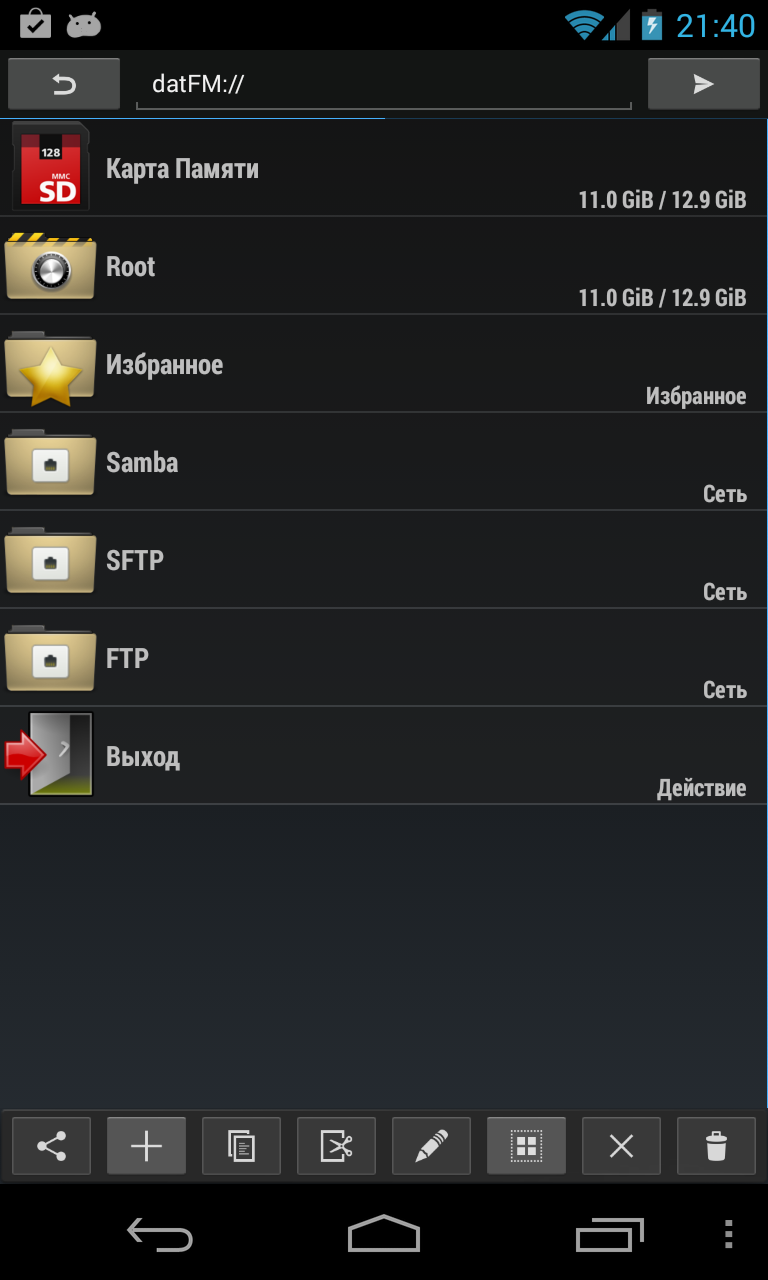Open the SFTP network folder
The width and height of the screenshot is (768, 1280).
384,560
